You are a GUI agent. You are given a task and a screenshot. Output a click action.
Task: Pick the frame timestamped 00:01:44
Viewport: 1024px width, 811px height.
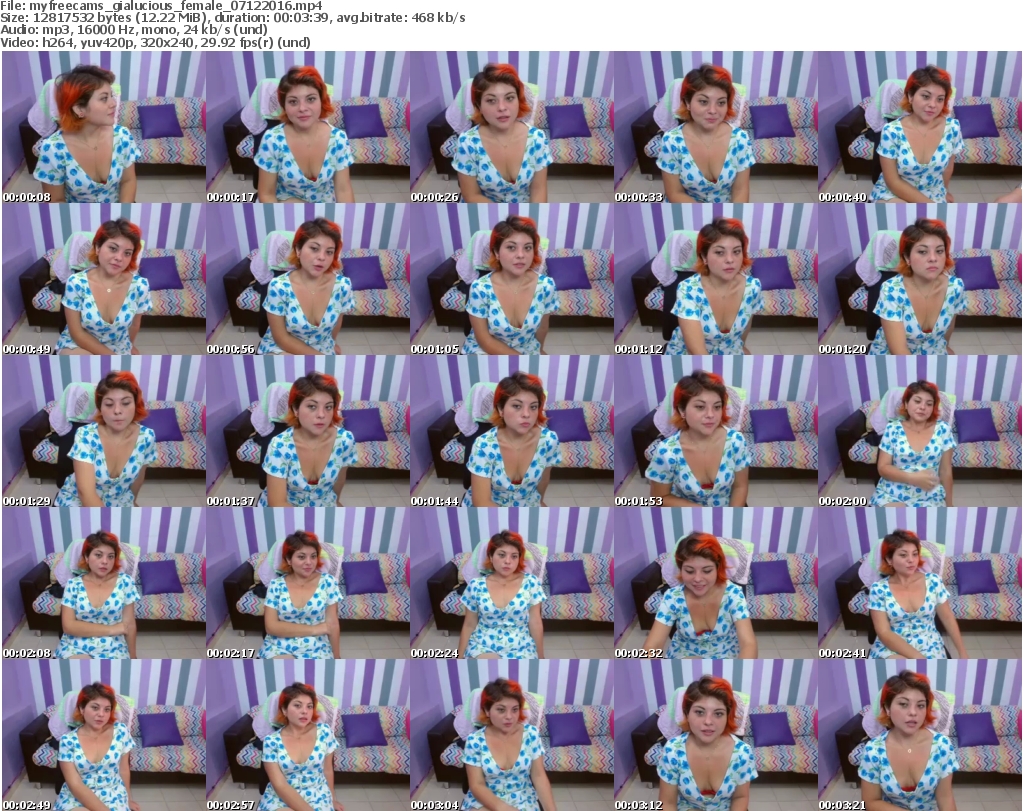(x=512, y=432)
